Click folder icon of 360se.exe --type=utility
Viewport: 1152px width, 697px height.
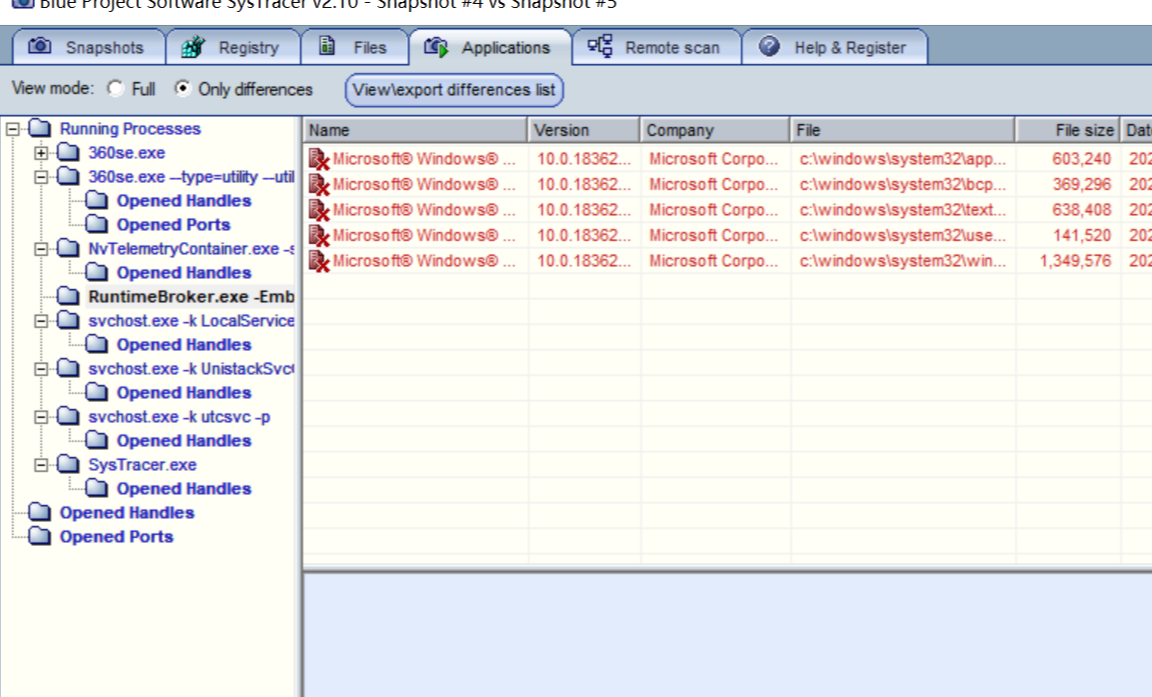tap(68, 176)
